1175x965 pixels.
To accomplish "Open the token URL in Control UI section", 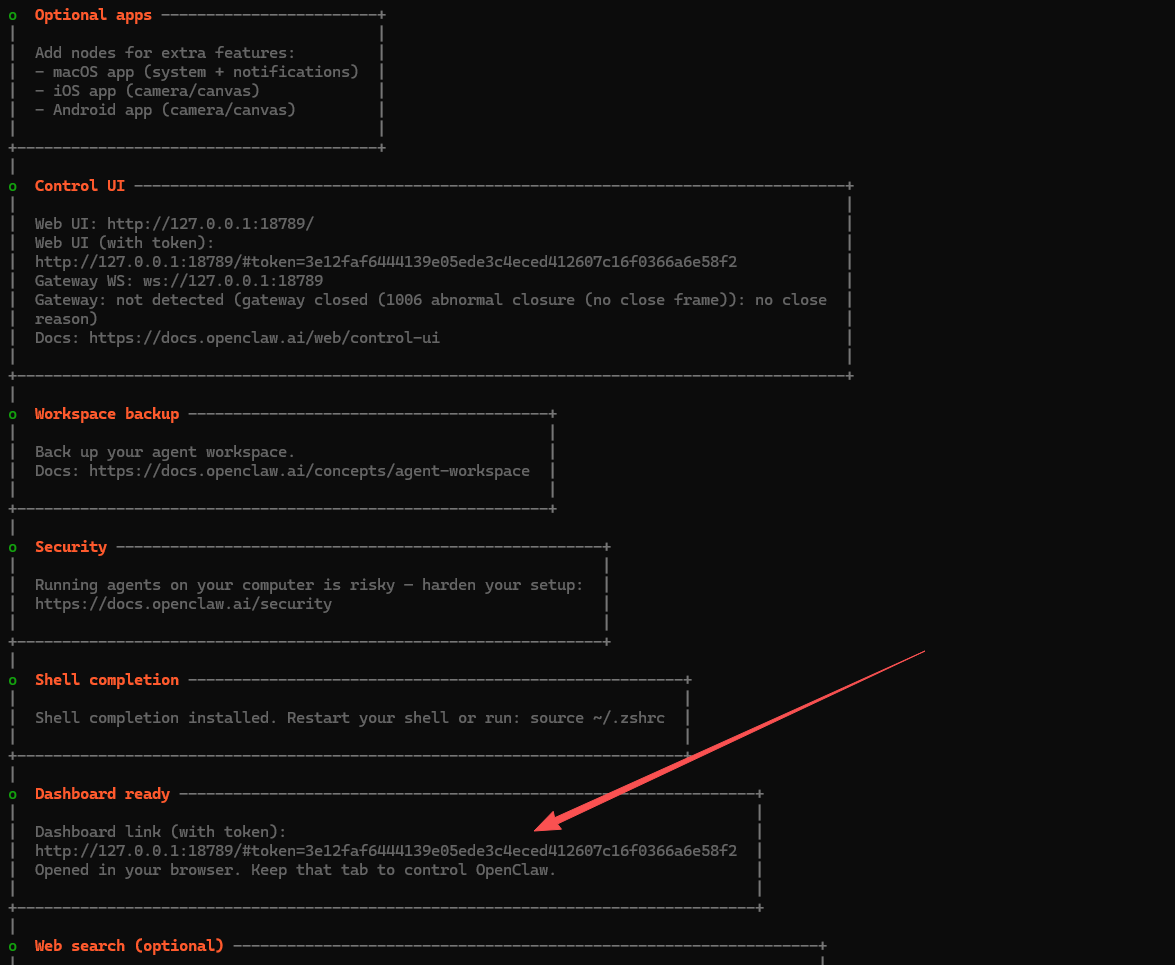I will tap(385, 262).
